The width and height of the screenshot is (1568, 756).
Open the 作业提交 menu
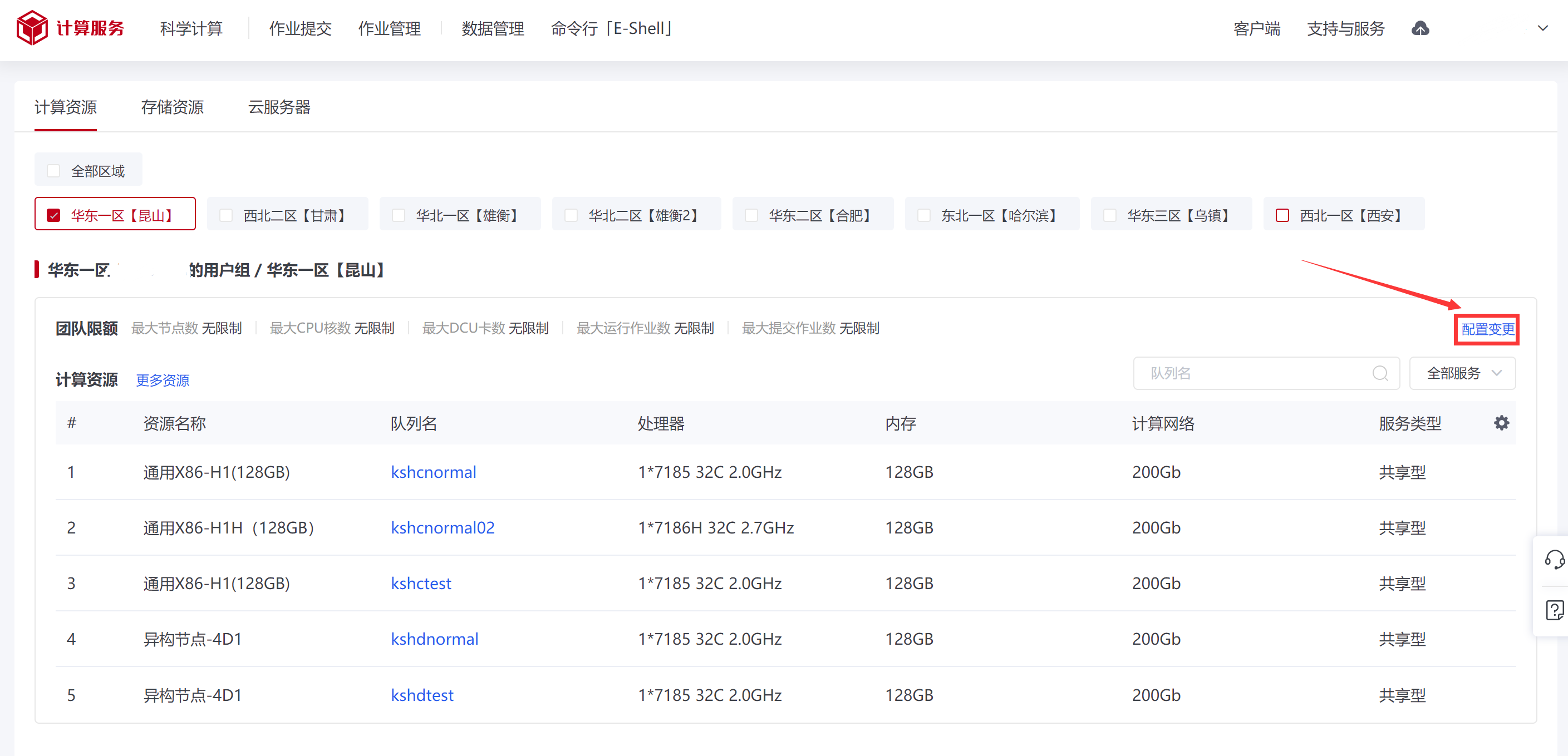click(x=300, y=28)
